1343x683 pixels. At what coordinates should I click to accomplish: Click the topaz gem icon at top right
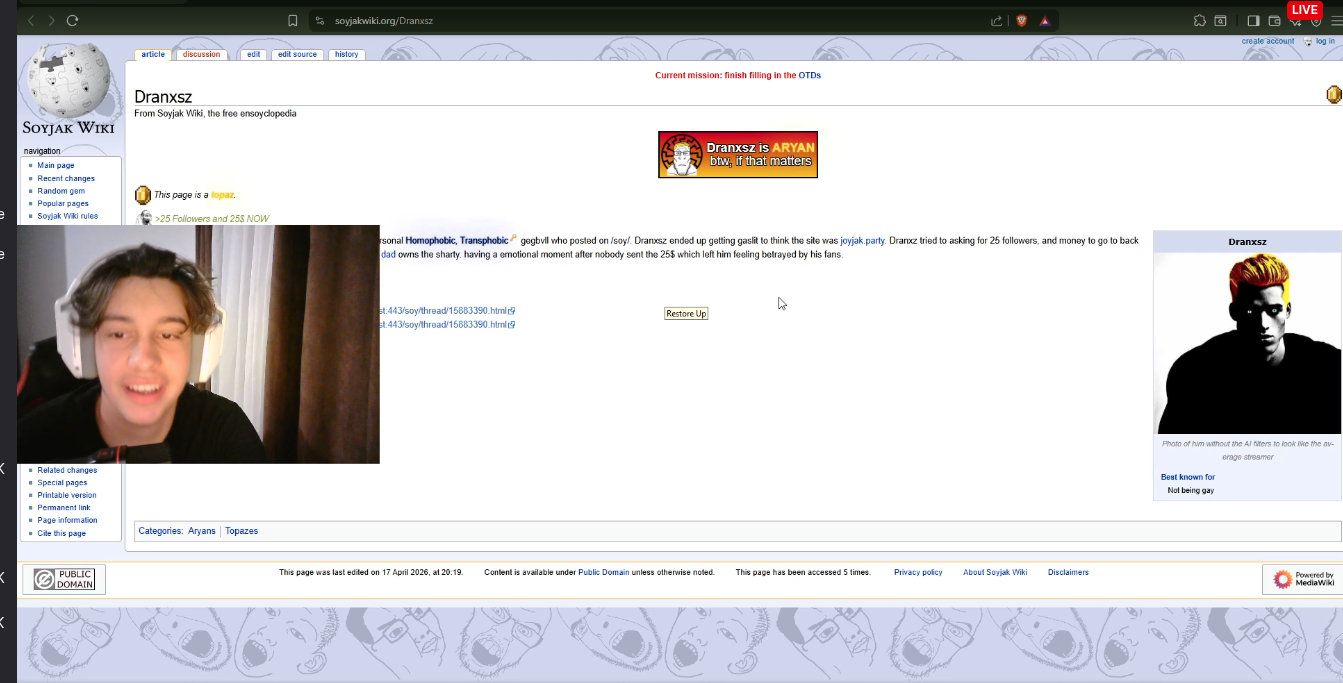(1333, 94)
